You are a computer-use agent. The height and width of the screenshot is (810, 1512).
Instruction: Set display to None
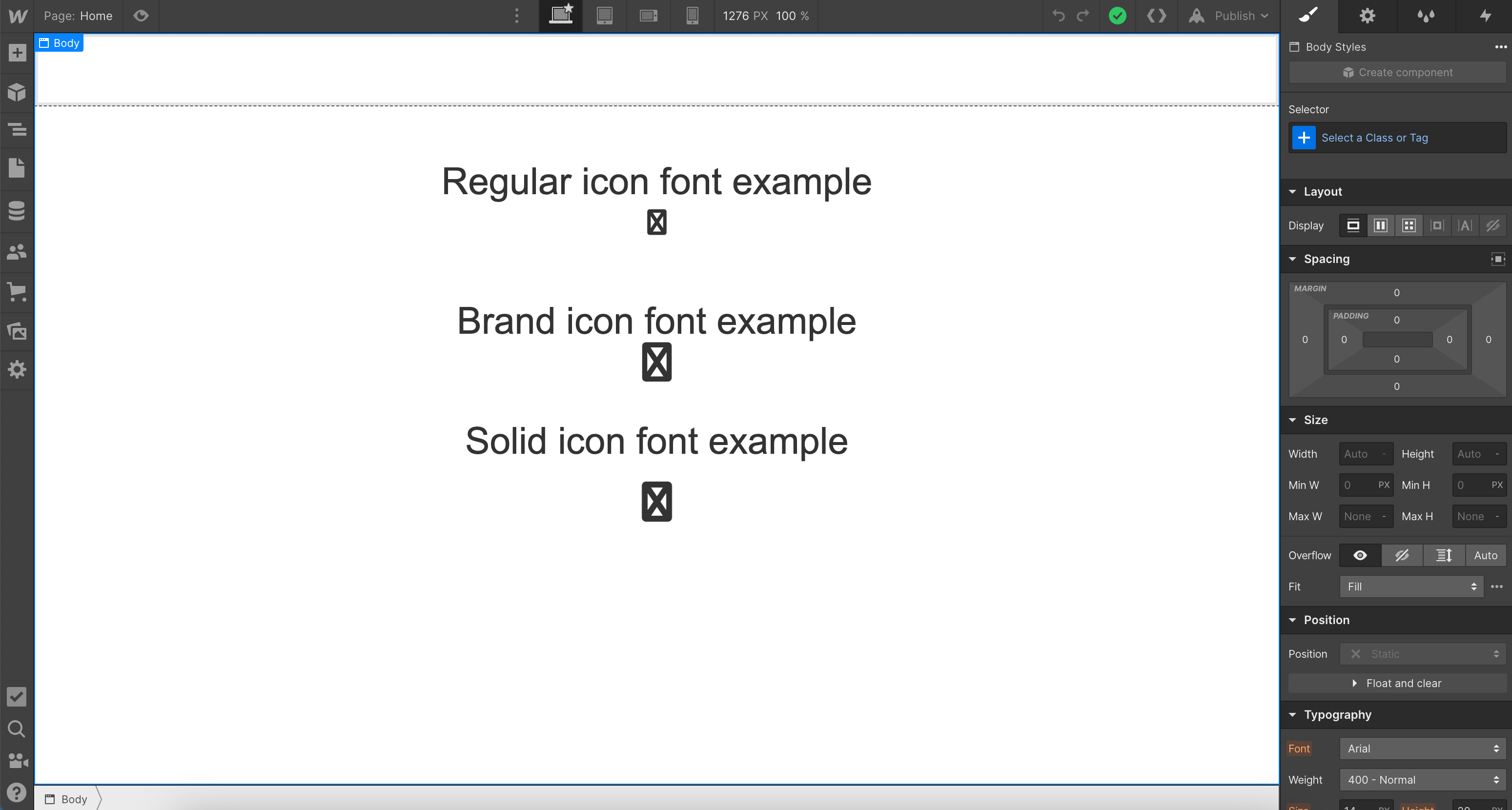click(1492, 225)
